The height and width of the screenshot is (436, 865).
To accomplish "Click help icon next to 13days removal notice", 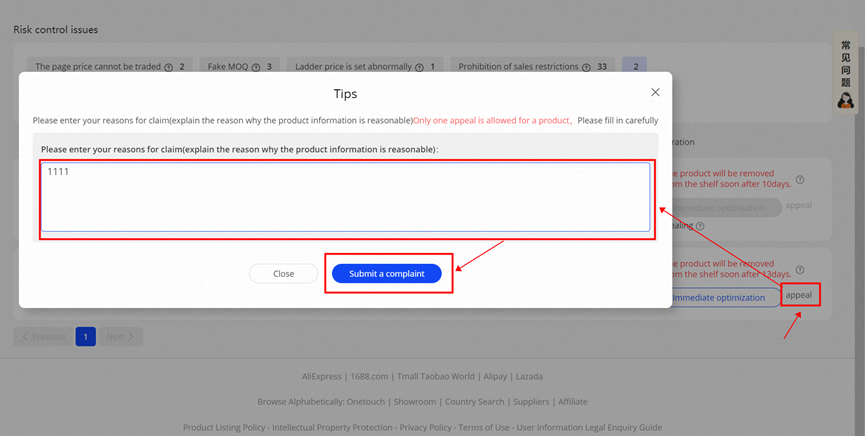I will 800,272.
